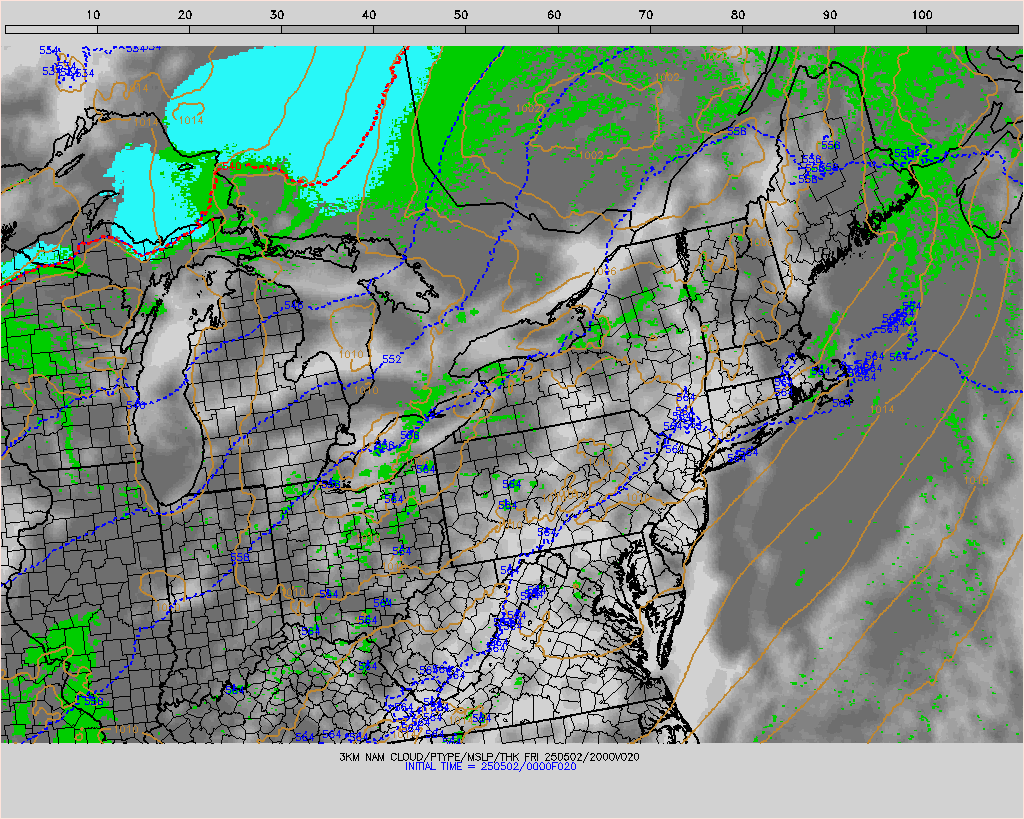Click the blue 'INITIAL TIME = 250502/0000F020' text

pos(490,767)
